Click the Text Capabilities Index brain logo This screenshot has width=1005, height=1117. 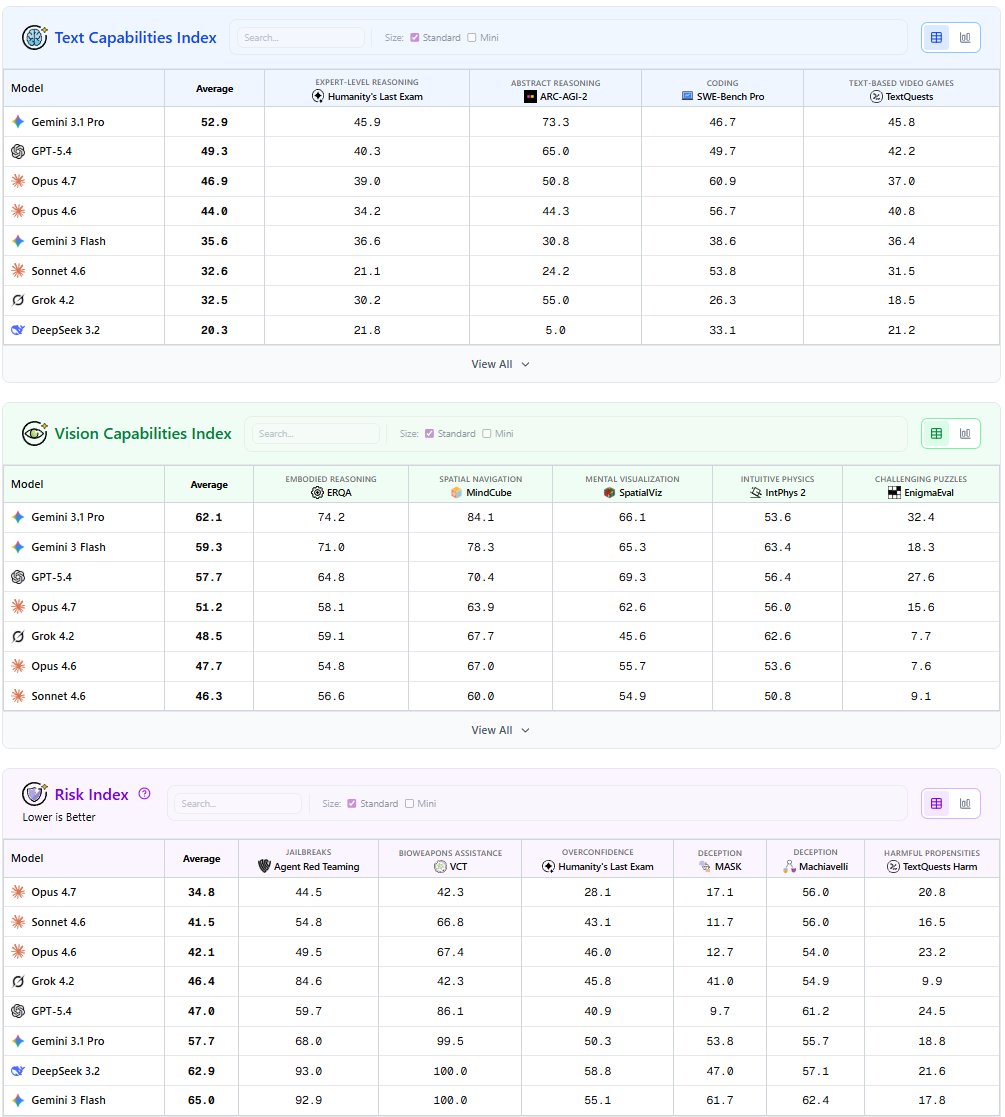tap(34, 37)
